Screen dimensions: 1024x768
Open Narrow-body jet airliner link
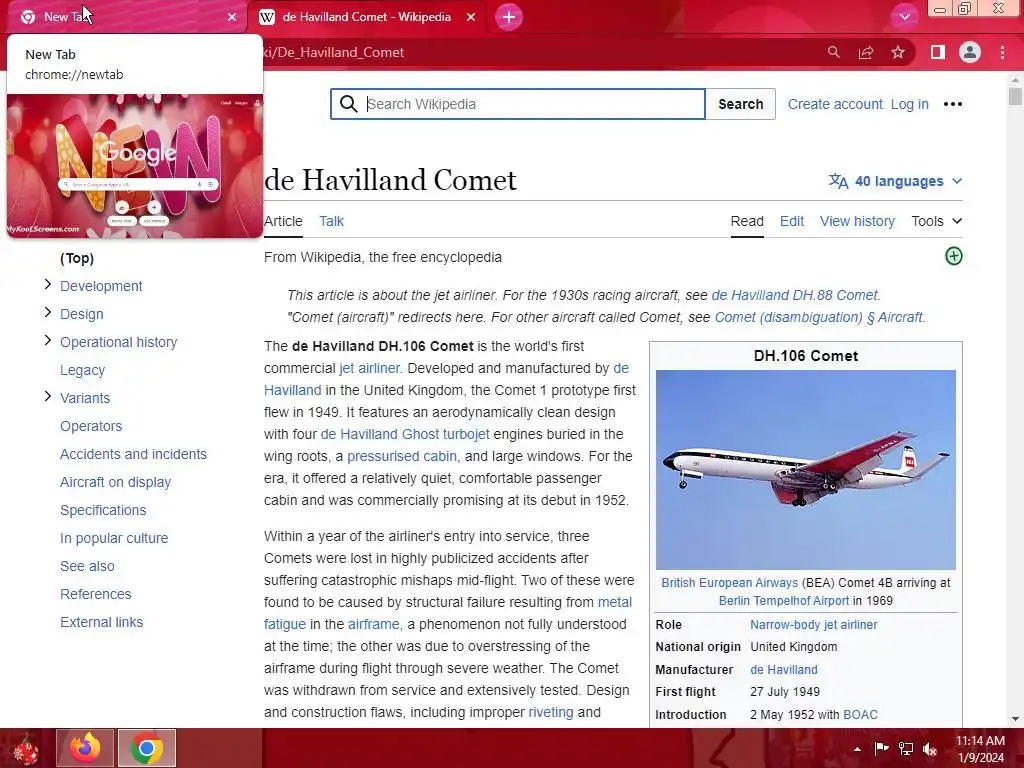pyautogui.click(x=814, y=625)
